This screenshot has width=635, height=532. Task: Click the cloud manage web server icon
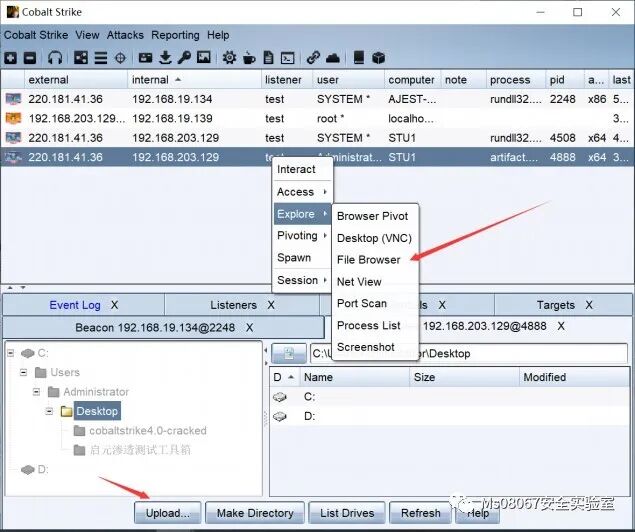[x=333, y=58]
